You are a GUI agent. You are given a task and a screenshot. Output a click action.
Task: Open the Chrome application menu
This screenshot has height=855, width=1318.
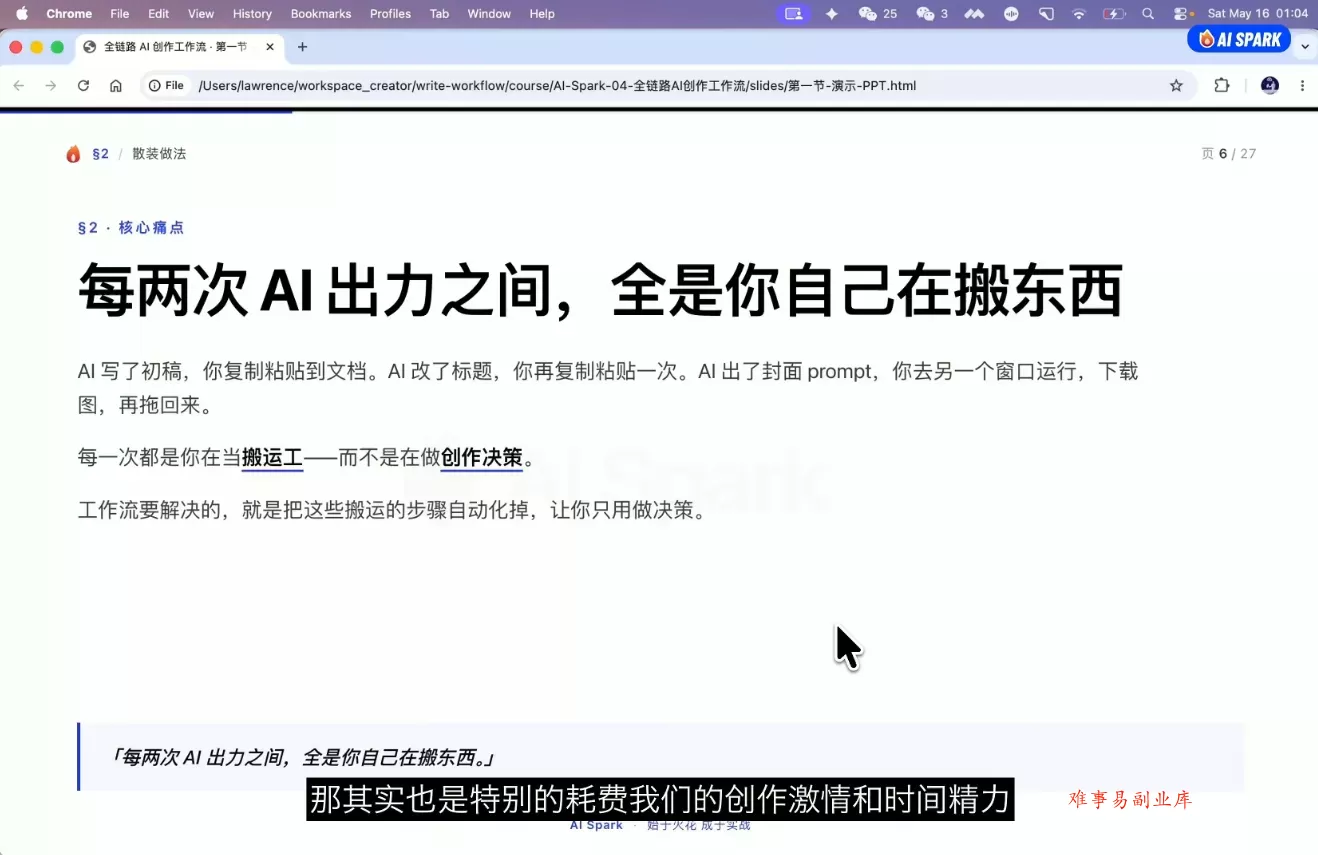pos(69,13)
